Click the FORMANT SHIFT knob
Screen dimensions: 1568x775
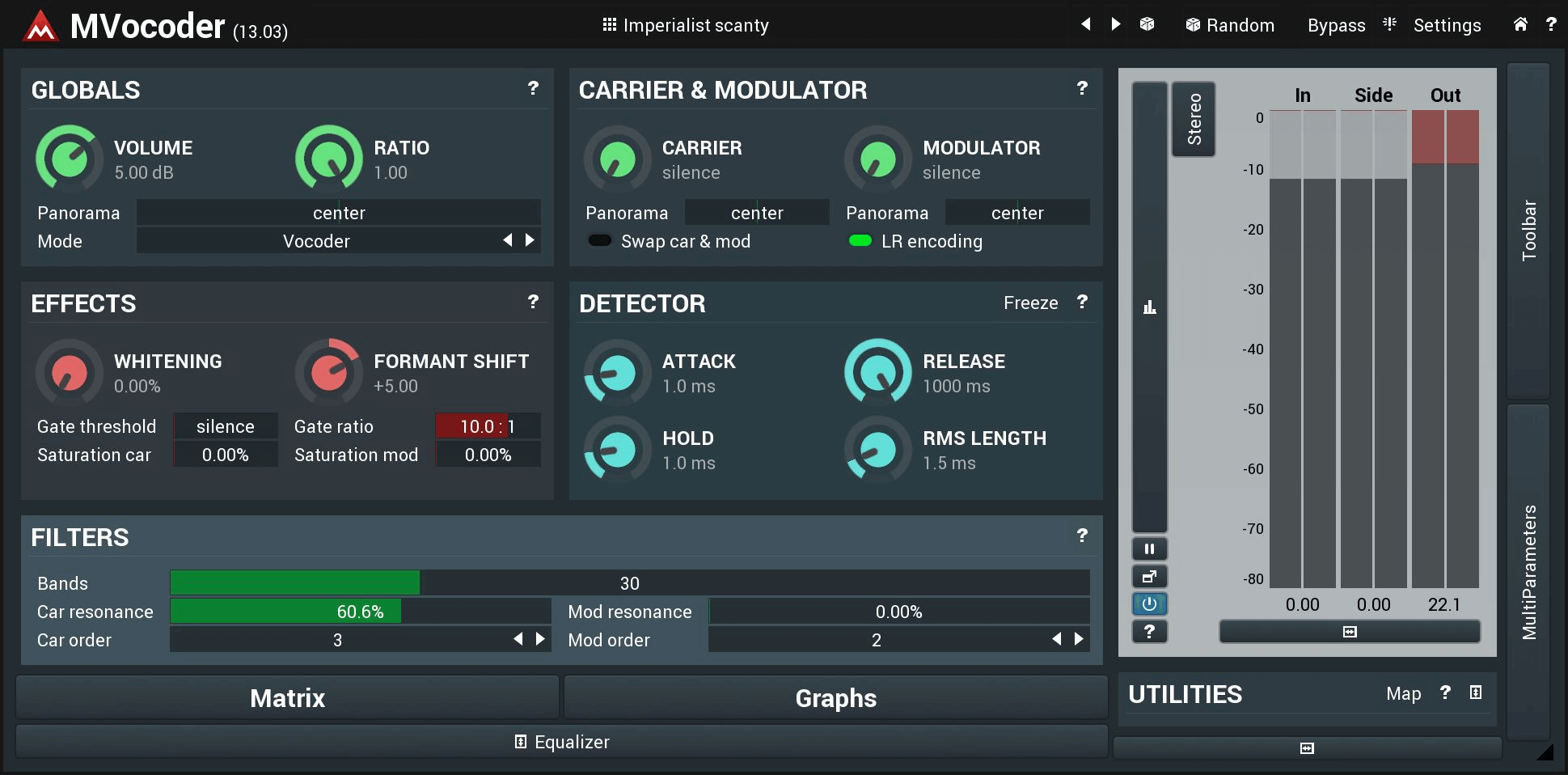[x=329, y=372]
